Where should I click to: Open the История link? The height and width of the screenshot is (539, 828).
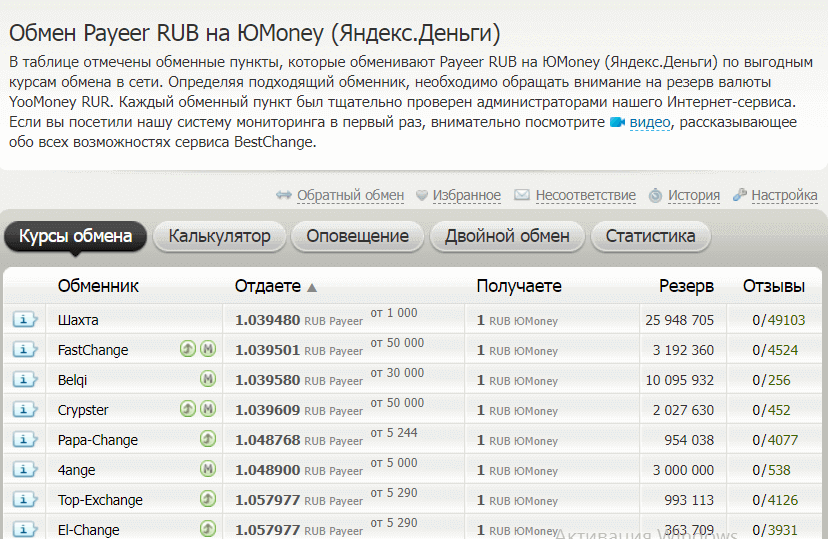pyautogui.click(x=694, y=195)
